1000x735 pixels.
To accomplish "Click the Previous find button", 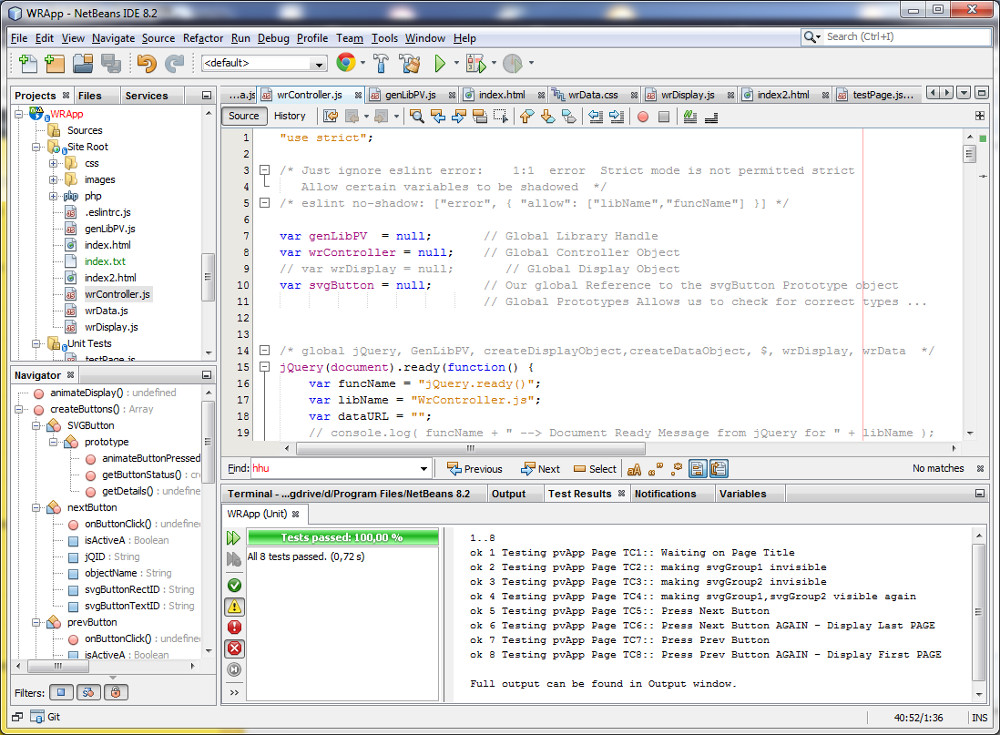I will [x=475, y=469].
